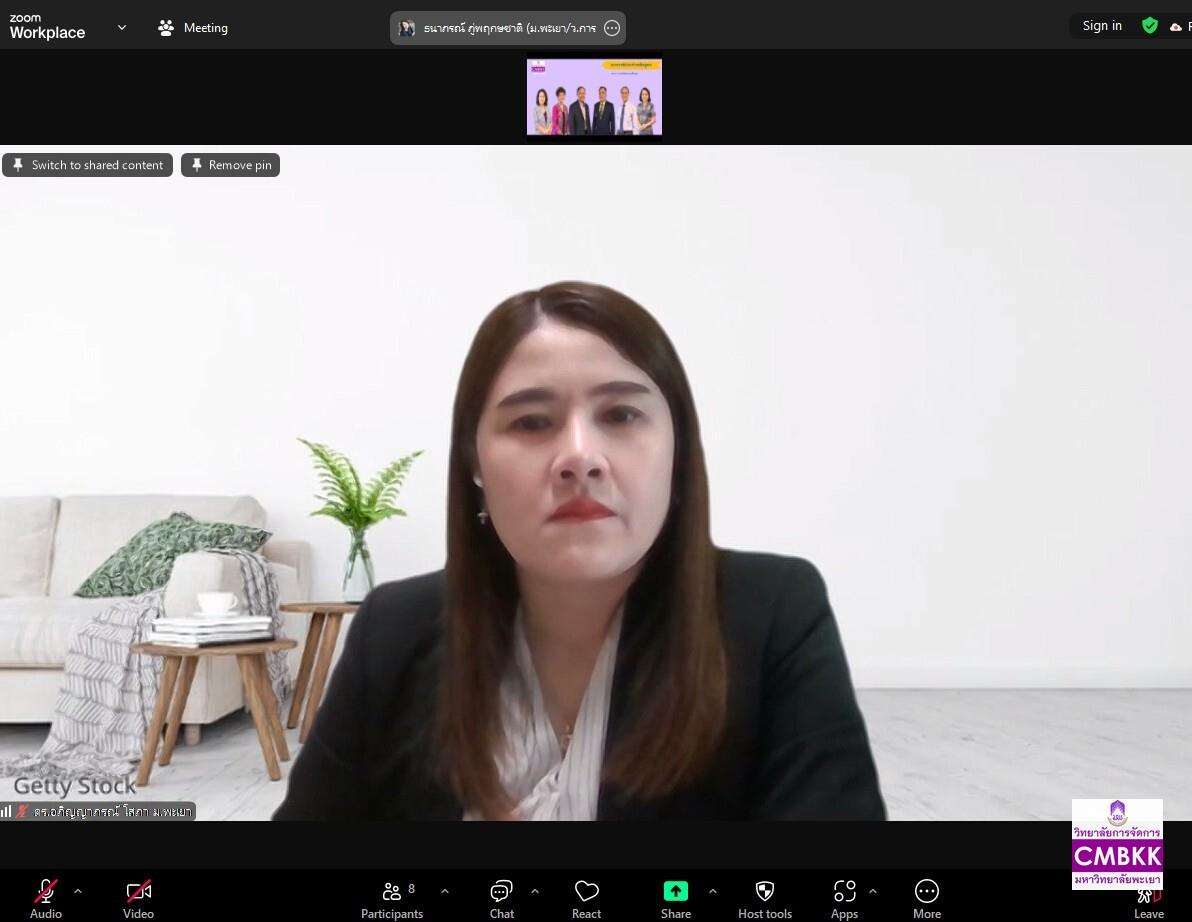Viewport: 1192px width, 922px height.
Task: Click the Remove pin button
Action: click(230, 165)
